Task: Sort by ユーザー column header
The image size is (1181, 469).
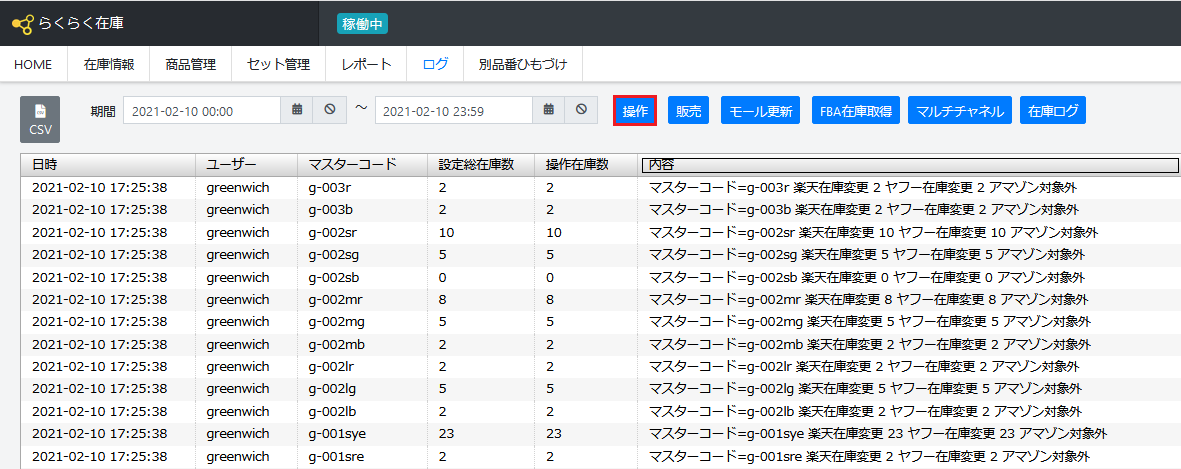Action: [x=246, y=165]
